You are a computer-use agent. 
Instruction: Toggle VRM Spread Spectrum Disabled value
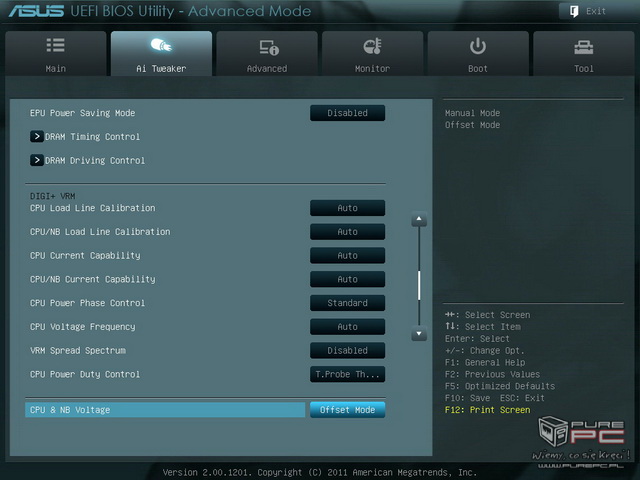347,351
